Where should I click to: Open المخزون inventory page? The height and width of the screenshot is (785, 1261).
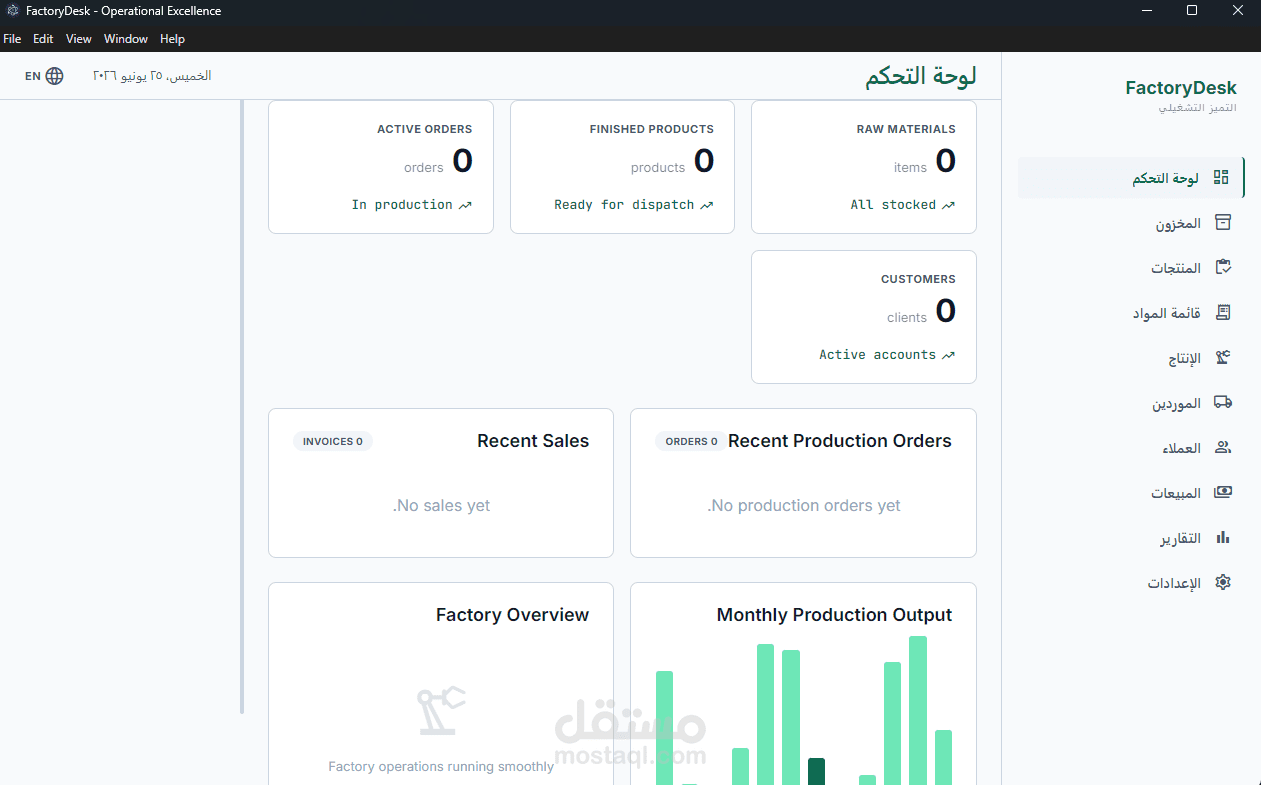1131,222
